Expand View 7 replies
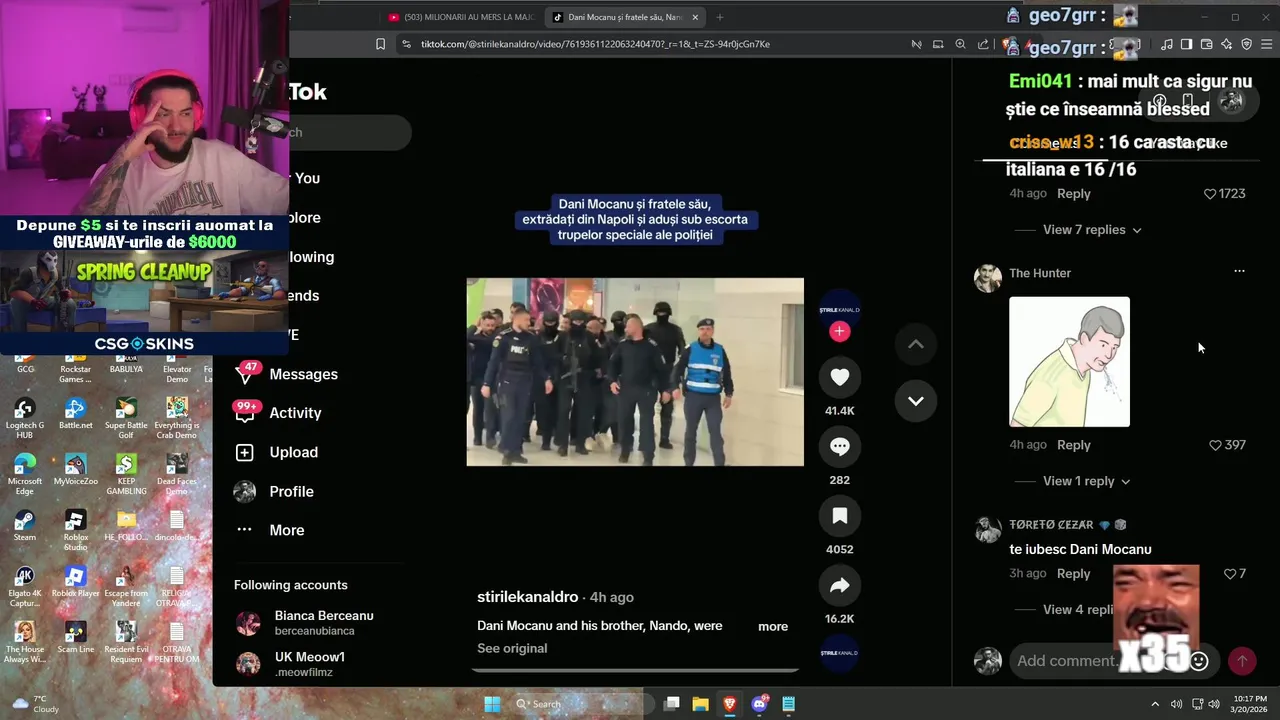The width and height of the screenshot is (1280, 720). (x=1092, y=230)
